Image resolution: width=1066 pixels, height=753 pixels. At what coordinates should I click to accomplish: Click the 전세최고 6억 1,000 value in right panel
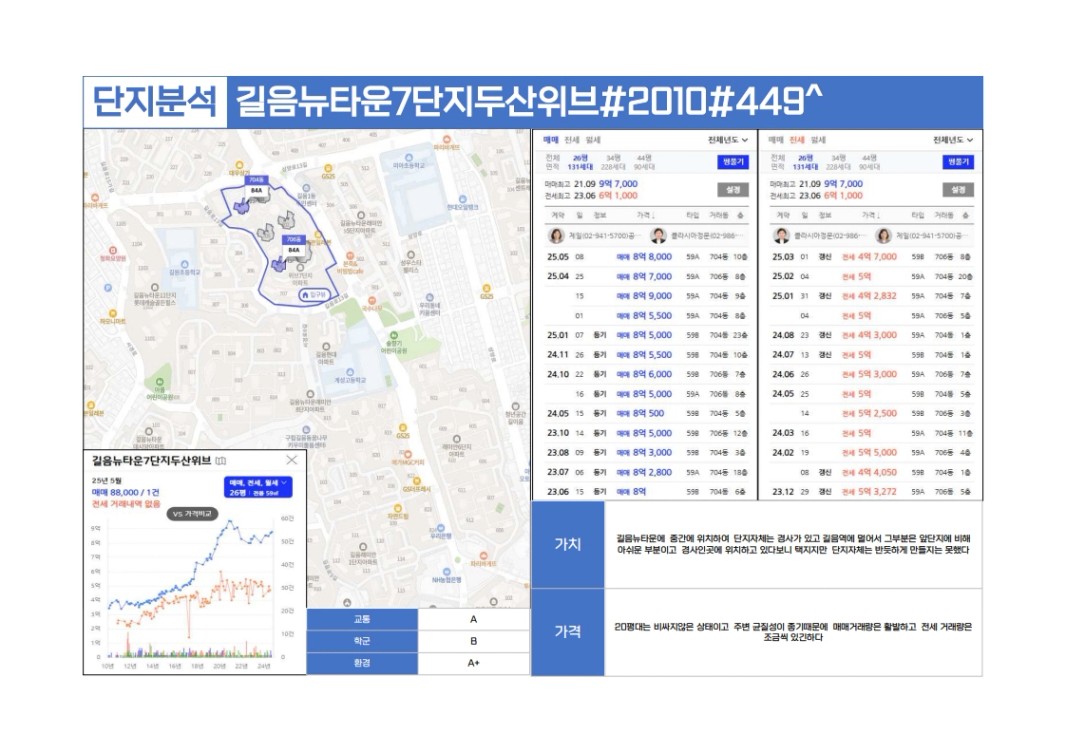coord(844,196)
